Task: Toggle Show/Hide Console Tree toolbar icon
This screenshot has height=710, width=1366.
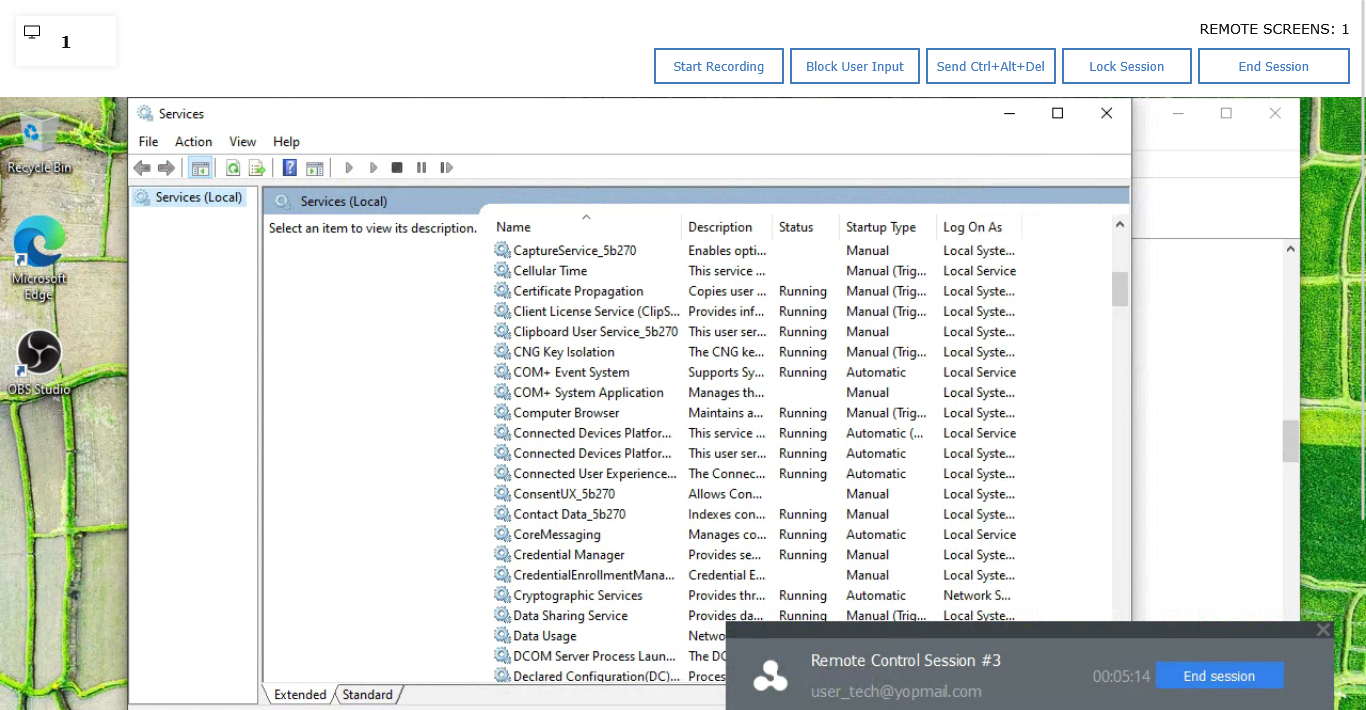Action: [200, 168]
